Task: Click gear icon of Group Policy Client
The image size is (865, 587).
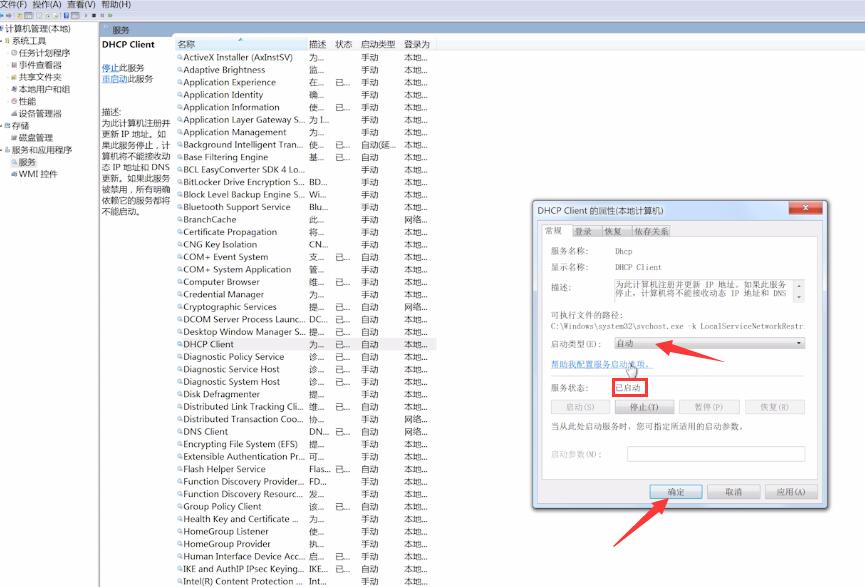Action: 179,506
